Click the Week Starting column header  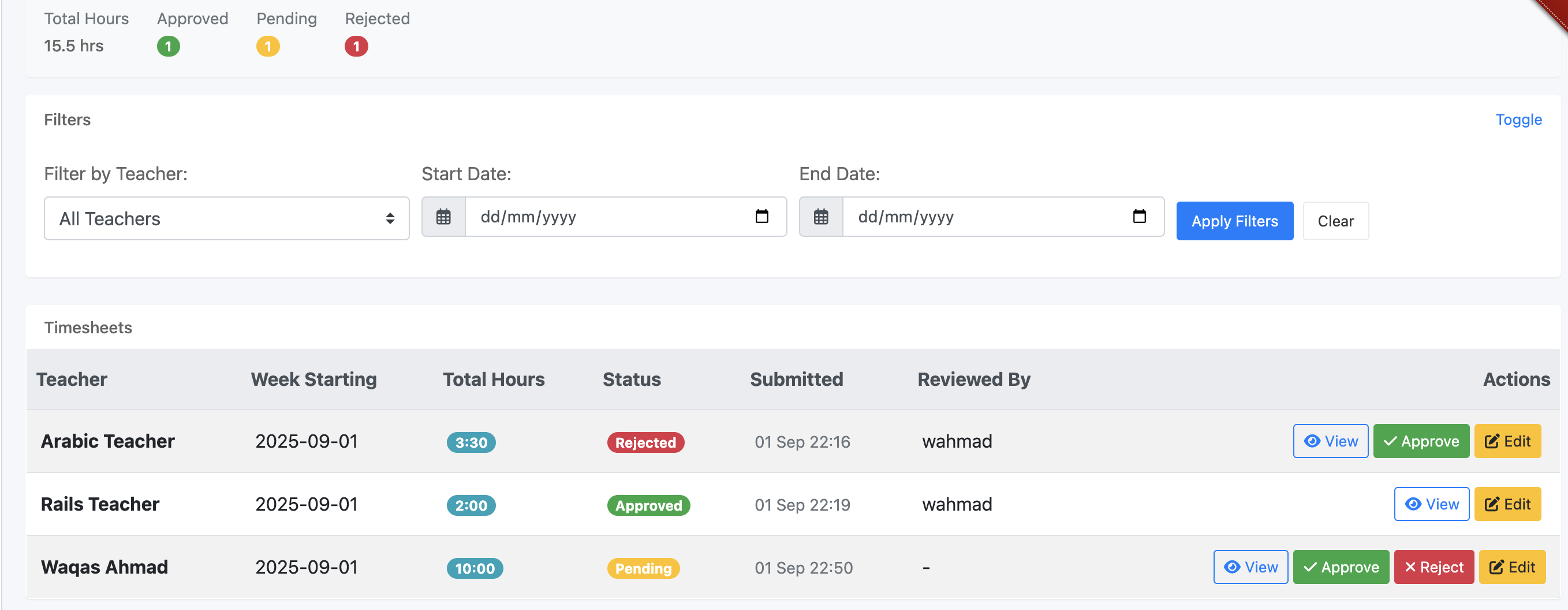pyautogui.click(x=313, y=380)
